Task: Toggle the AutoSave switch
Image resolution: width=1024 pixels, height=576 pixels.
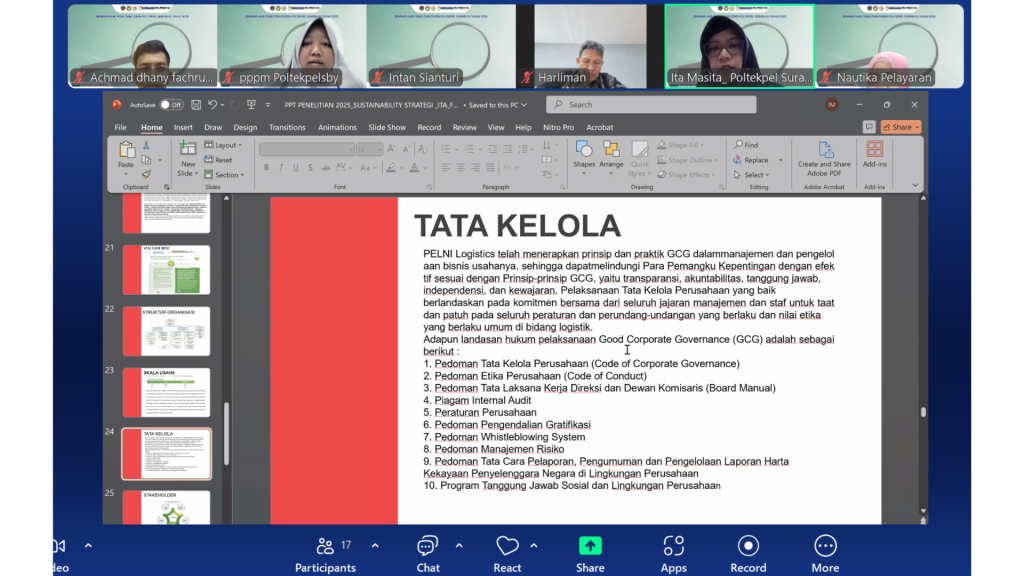Action: [x=171, y=105]
